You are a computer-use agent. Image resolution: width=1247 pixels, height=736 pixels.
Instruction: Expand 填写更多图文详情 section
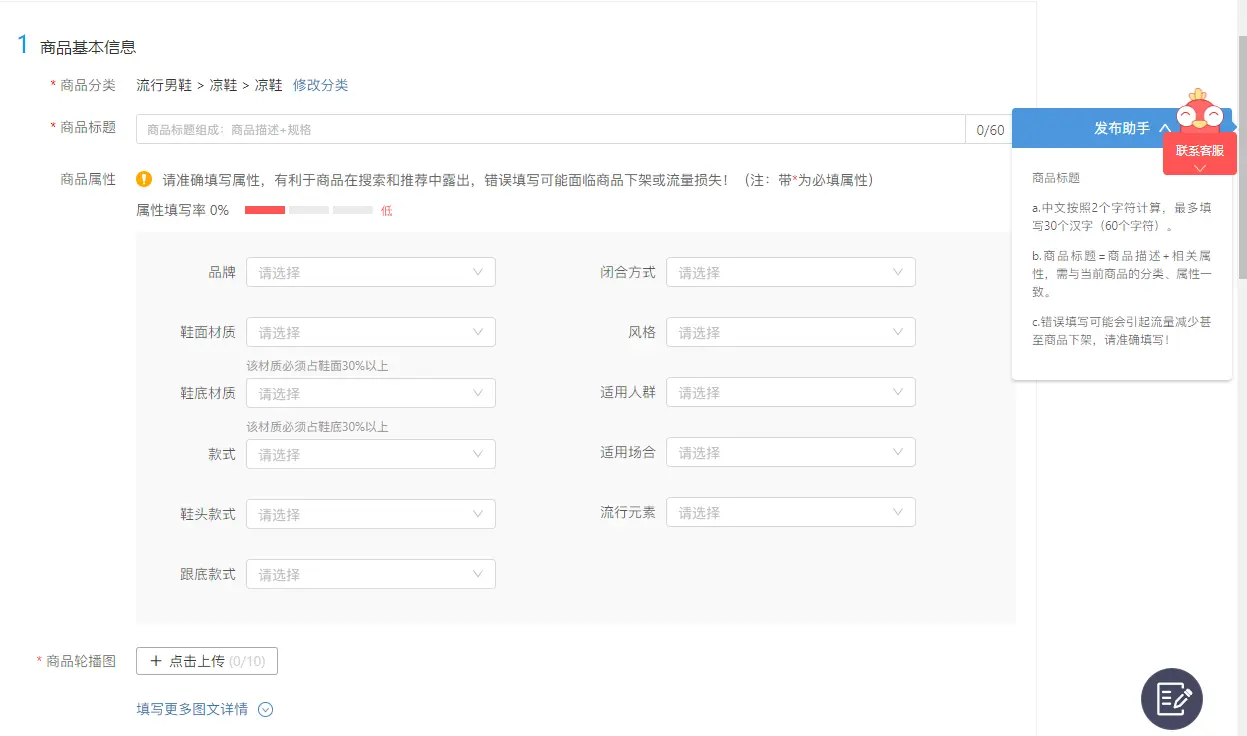point(192,710)
